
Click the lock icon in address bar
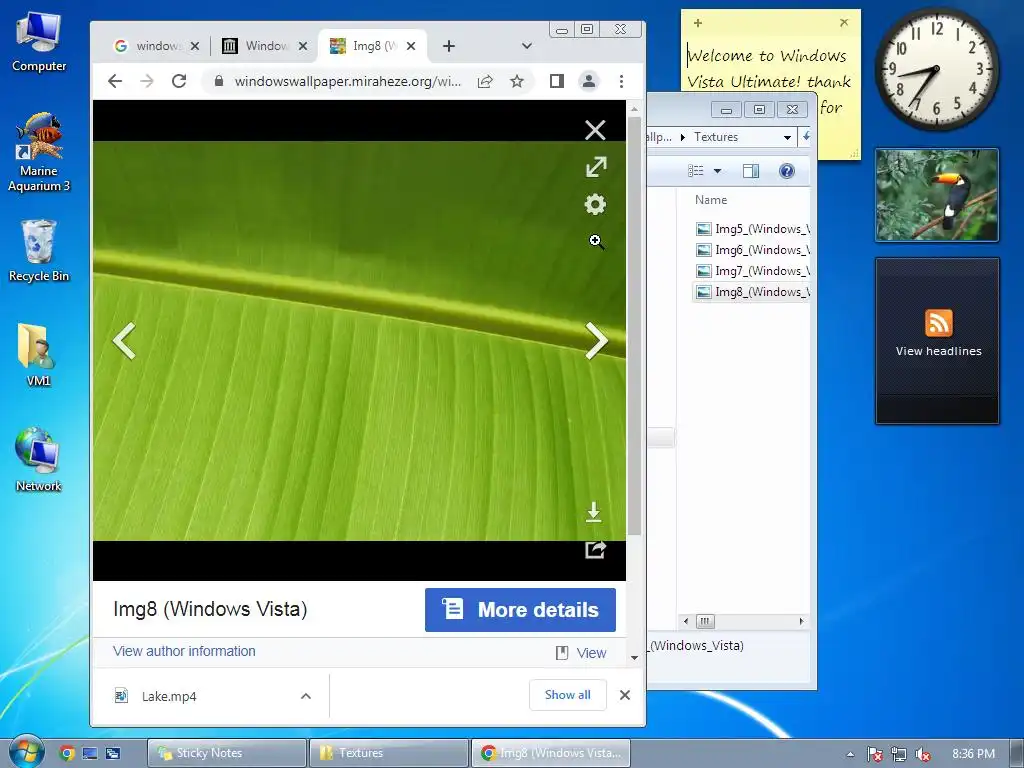pos(219,81)
